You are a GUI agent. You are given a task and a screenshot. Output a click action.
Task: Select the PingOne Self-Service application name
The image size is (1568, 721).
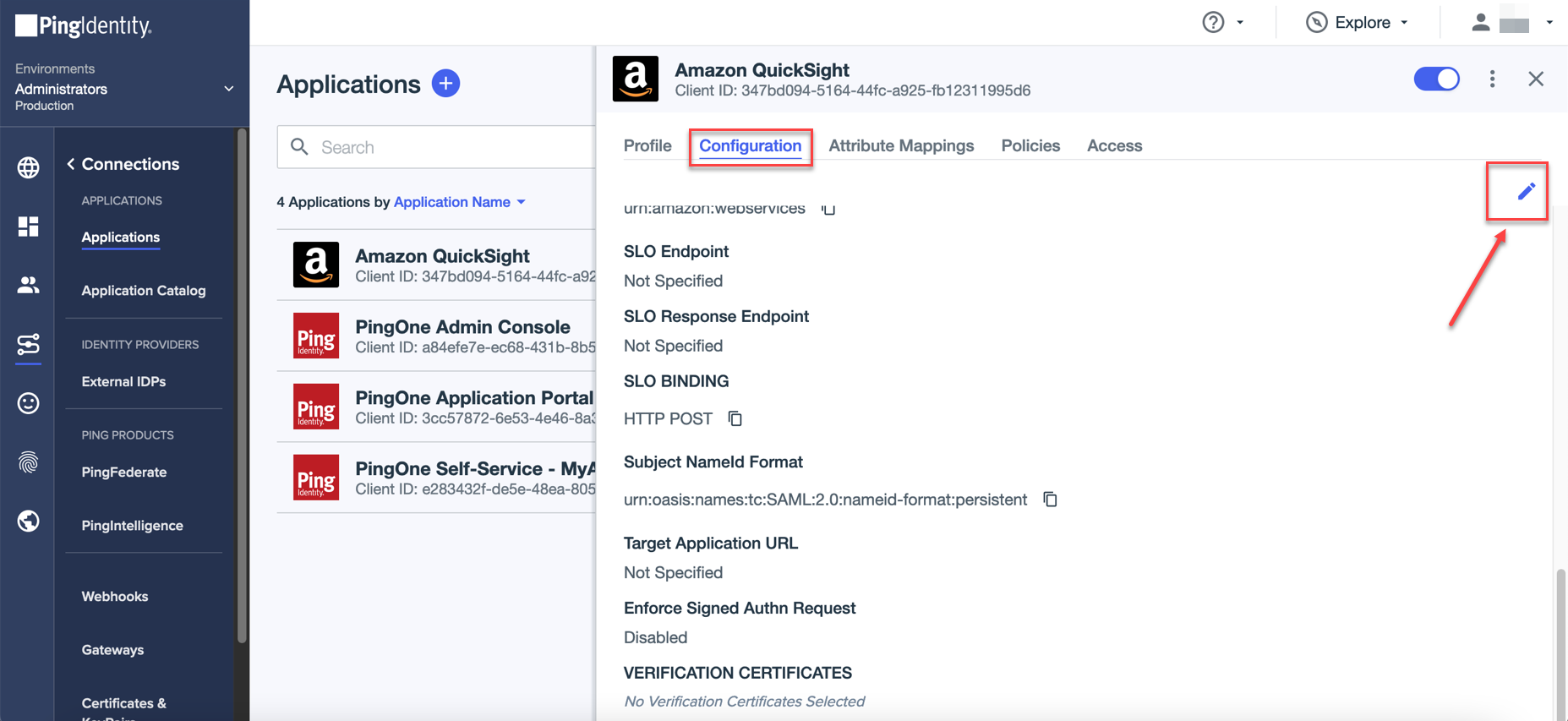pyautogui.click(x=475, y=469)
